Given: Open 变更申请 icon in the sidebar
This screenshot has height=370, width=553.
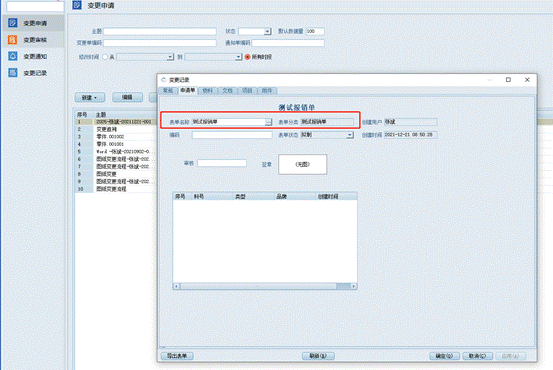Looking at the screenshot, I should (x=13, y=23).
